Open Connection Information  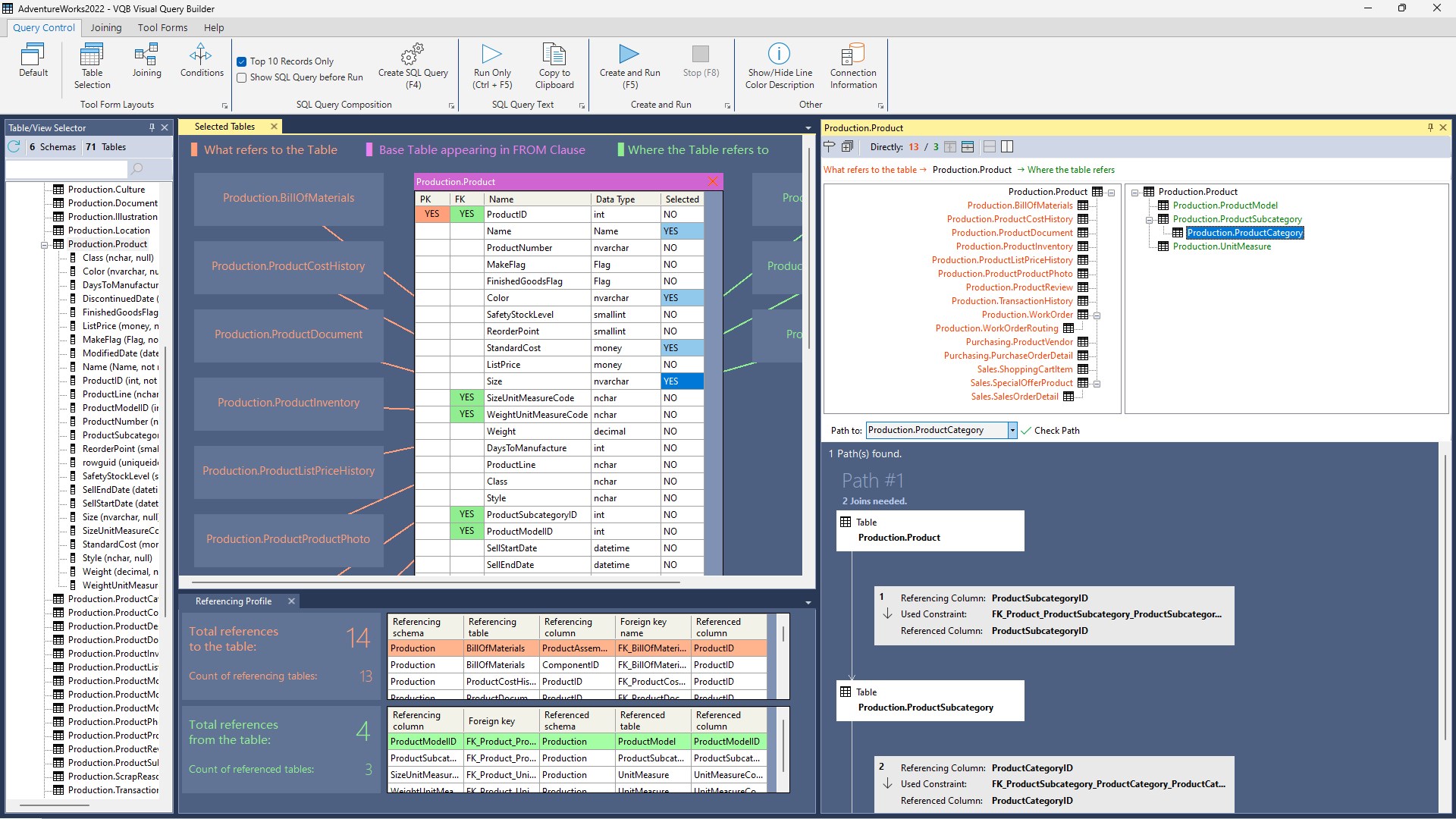853,55
